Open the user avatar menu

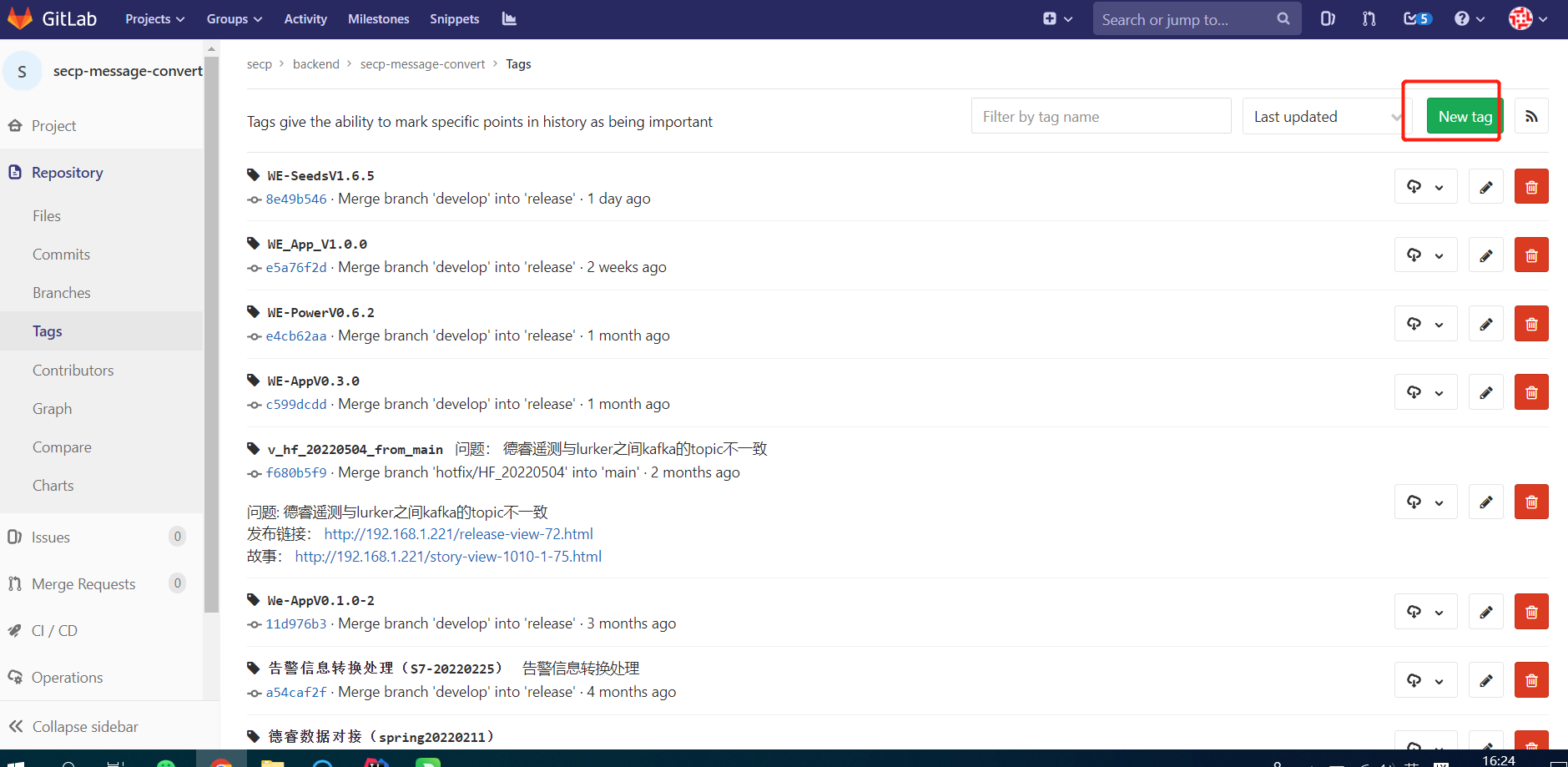tap(1528, 18)
